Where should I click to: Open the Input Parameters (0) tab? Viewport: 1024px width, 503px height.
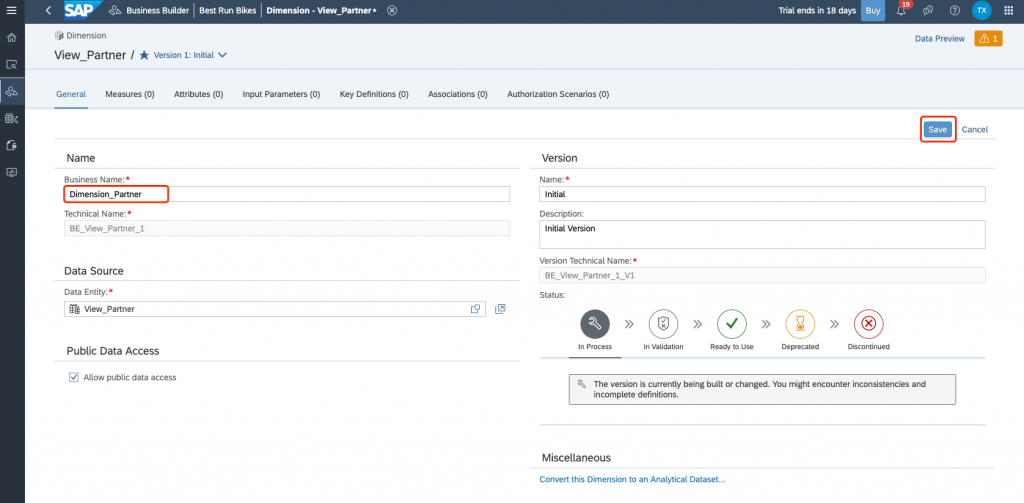281,94
